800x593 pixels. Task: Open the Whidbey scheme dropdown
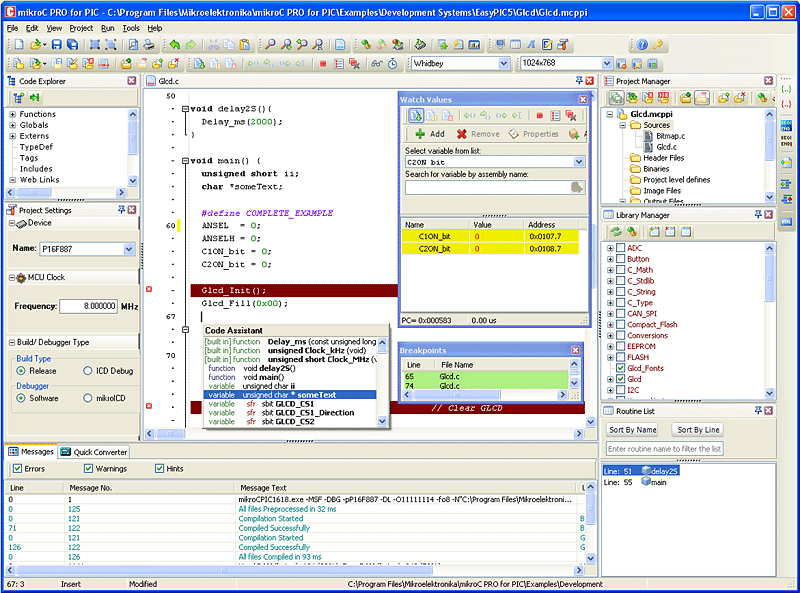[504, 63]
